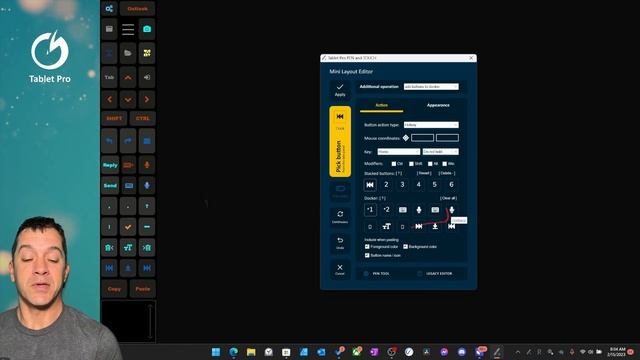This screenshot has width=640, height=360.
Task: Select stacked button slot 5
Action: point(435,185)
